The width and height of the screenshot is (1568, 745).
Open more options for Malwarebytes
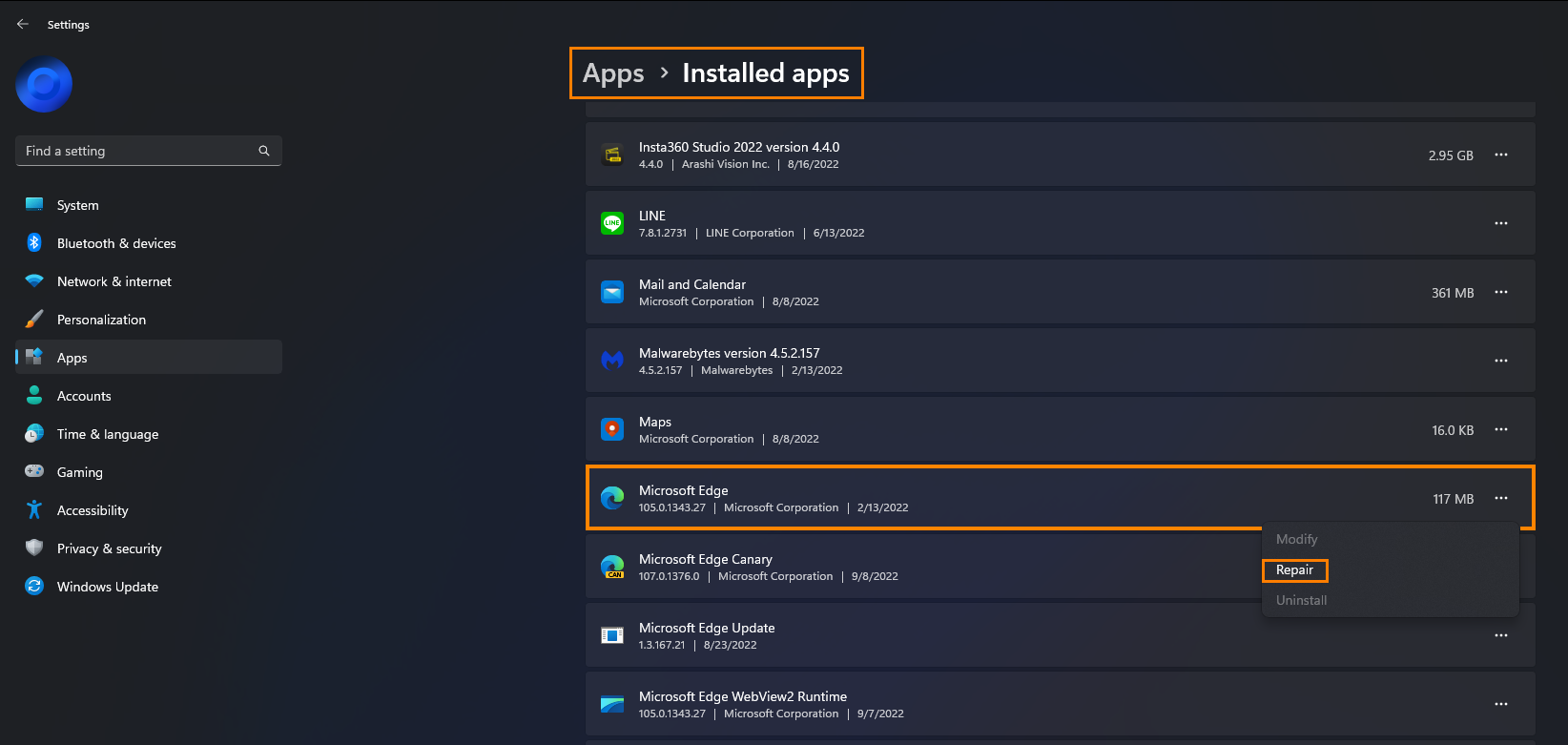coord(1501,361)
